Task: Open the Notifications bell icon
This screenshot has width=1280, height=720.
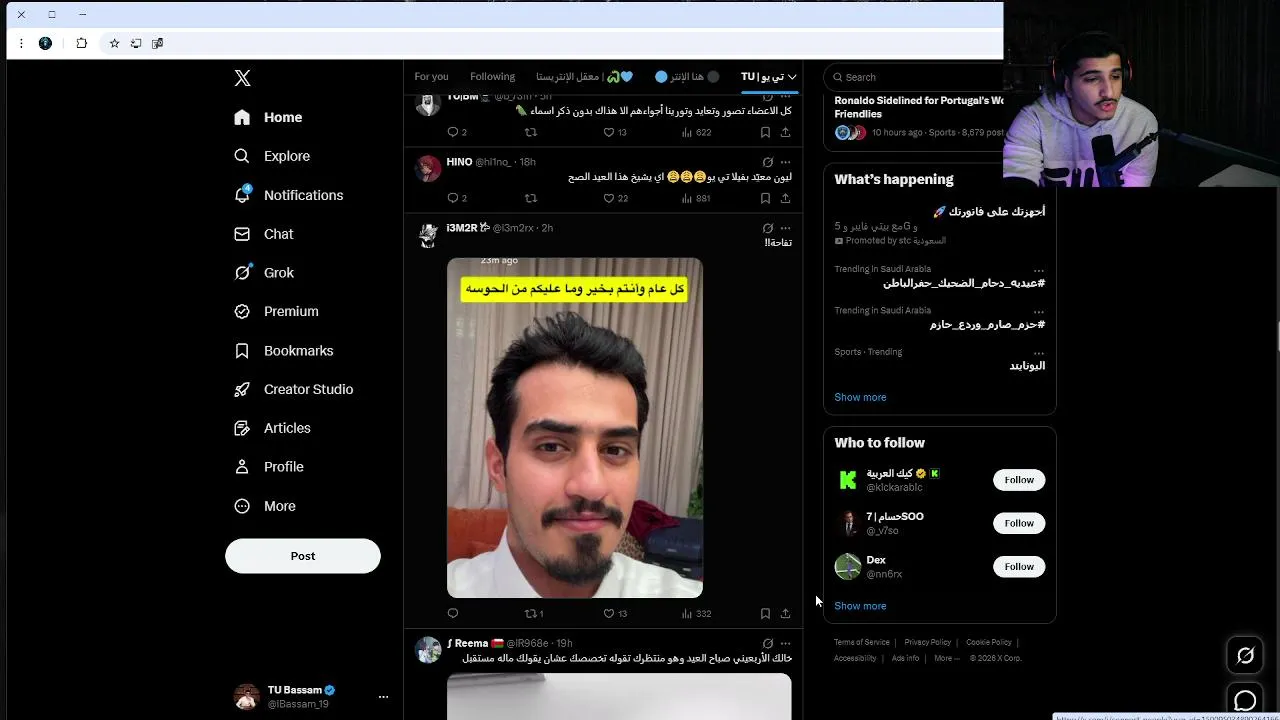Action: 242,195
